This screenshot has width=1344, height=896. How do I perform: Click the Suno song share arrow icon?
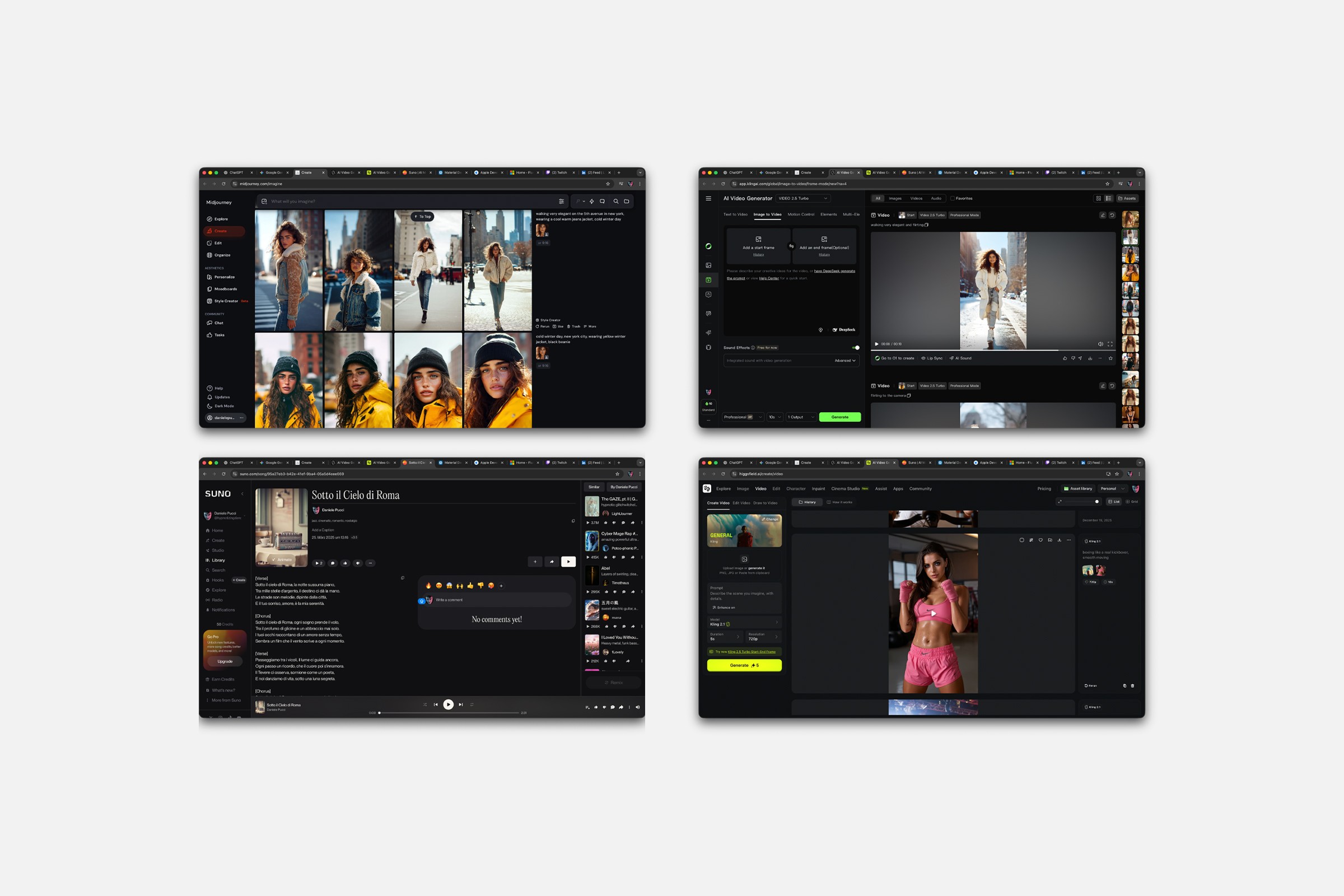[x=552, y=562]
